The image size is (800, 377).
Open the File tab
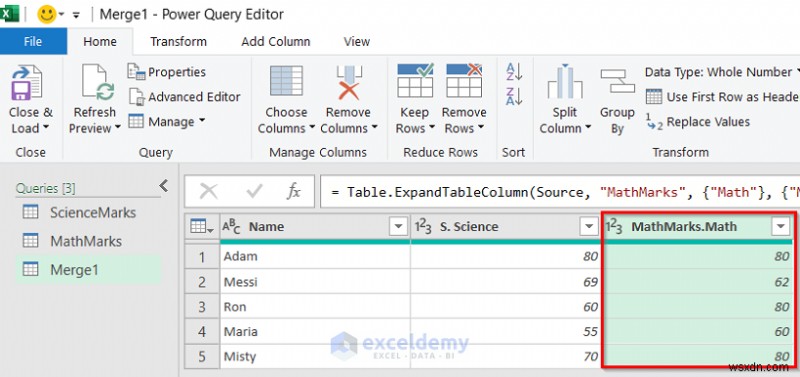tap(33, 41)
